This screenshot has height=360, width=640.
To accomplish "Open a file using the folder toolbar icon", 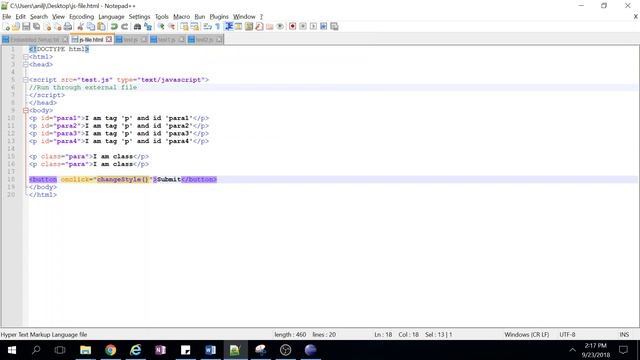I will pyautogui.click(x=16, y=27).
